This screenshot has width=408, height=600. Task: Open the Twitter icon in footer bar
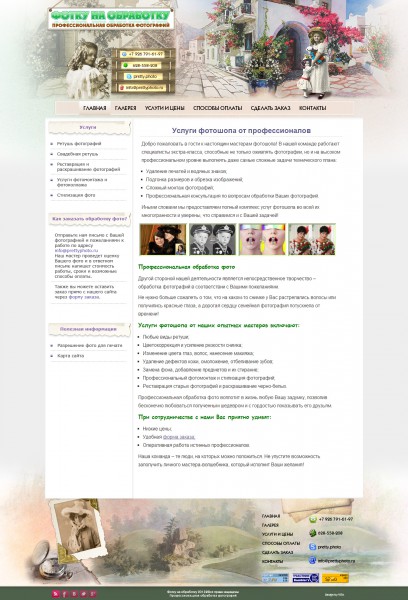[x=83, y=594]
